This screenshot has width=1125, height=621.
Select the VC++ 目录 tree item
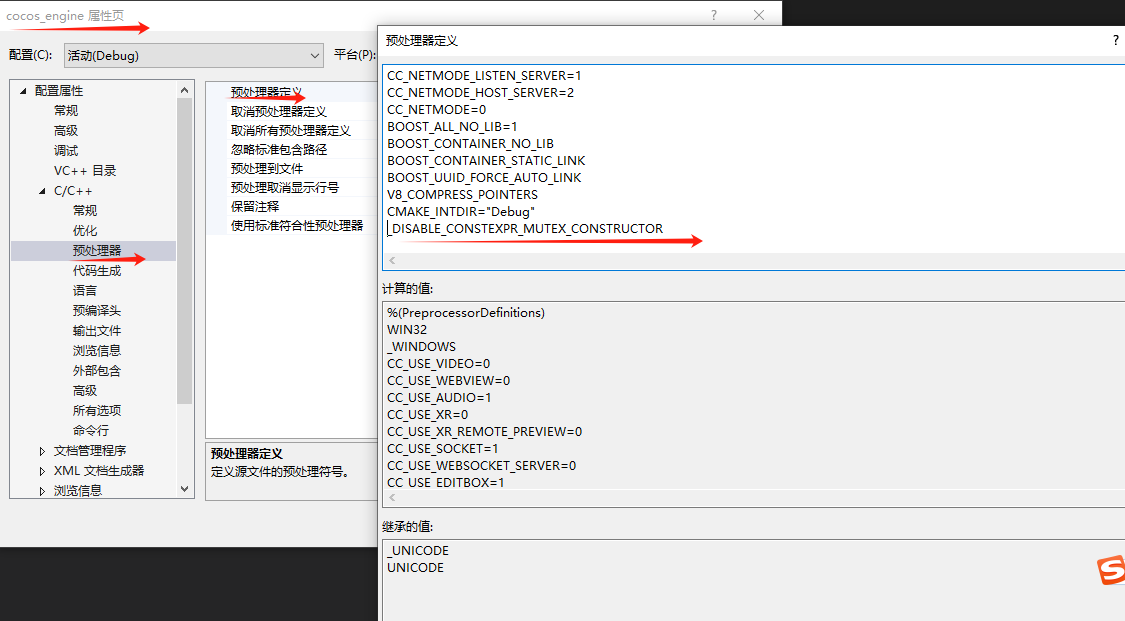coord(85,171)
